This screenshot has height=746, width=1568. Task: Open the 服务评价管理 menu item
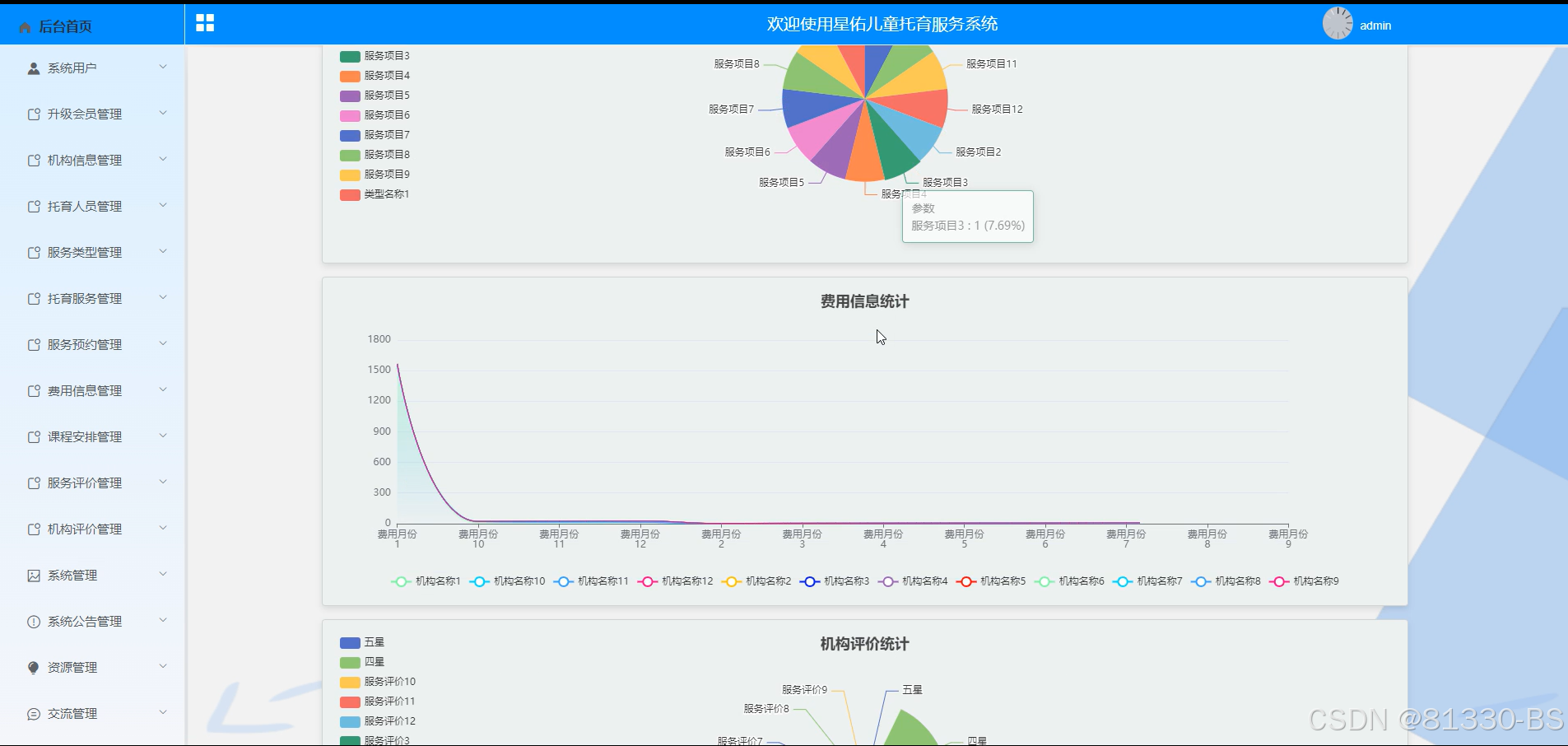[x=92, y=483]
